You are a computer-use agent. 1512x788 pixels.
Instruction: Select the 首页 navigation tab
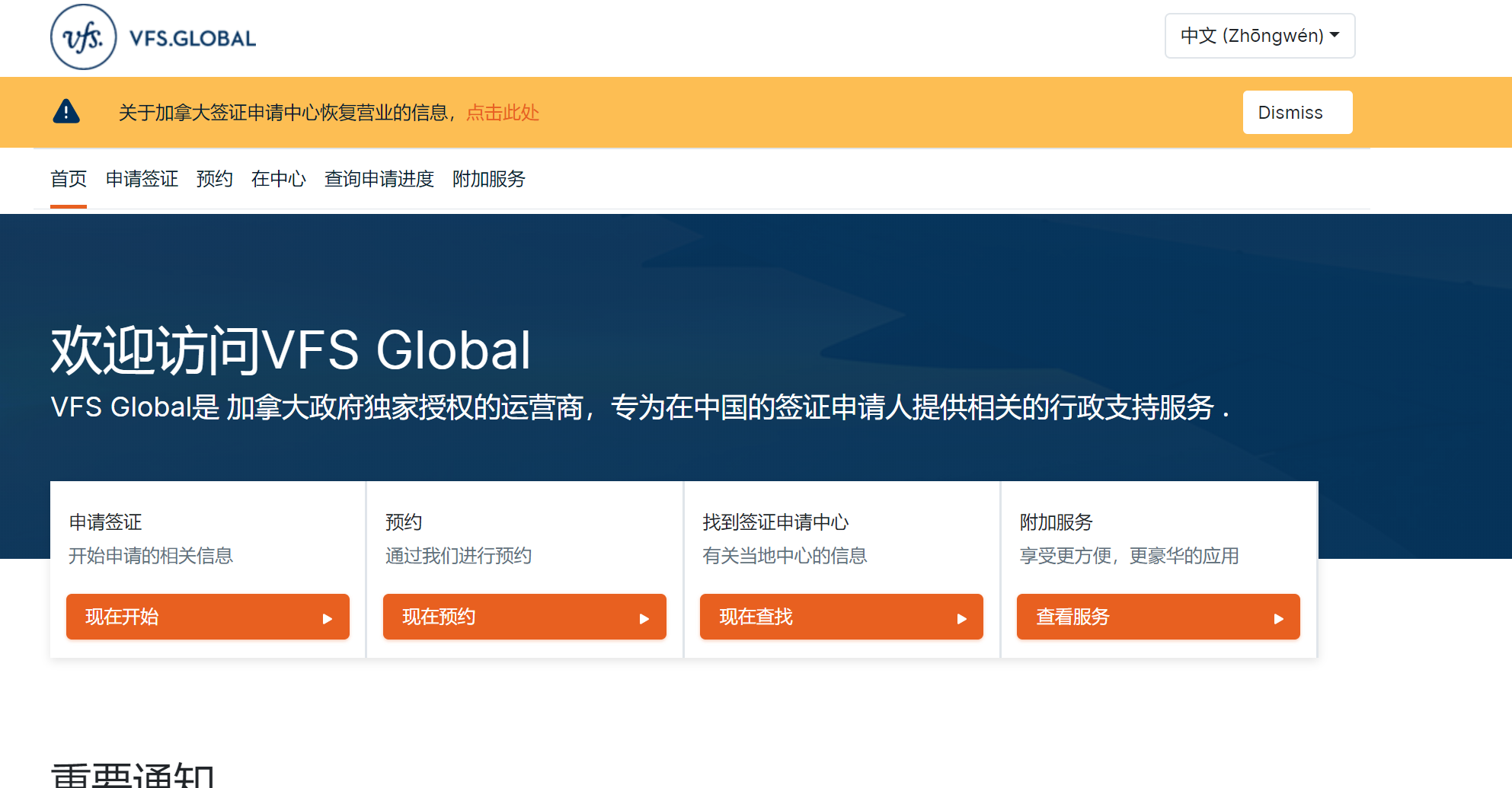click(x=69, y=179)
